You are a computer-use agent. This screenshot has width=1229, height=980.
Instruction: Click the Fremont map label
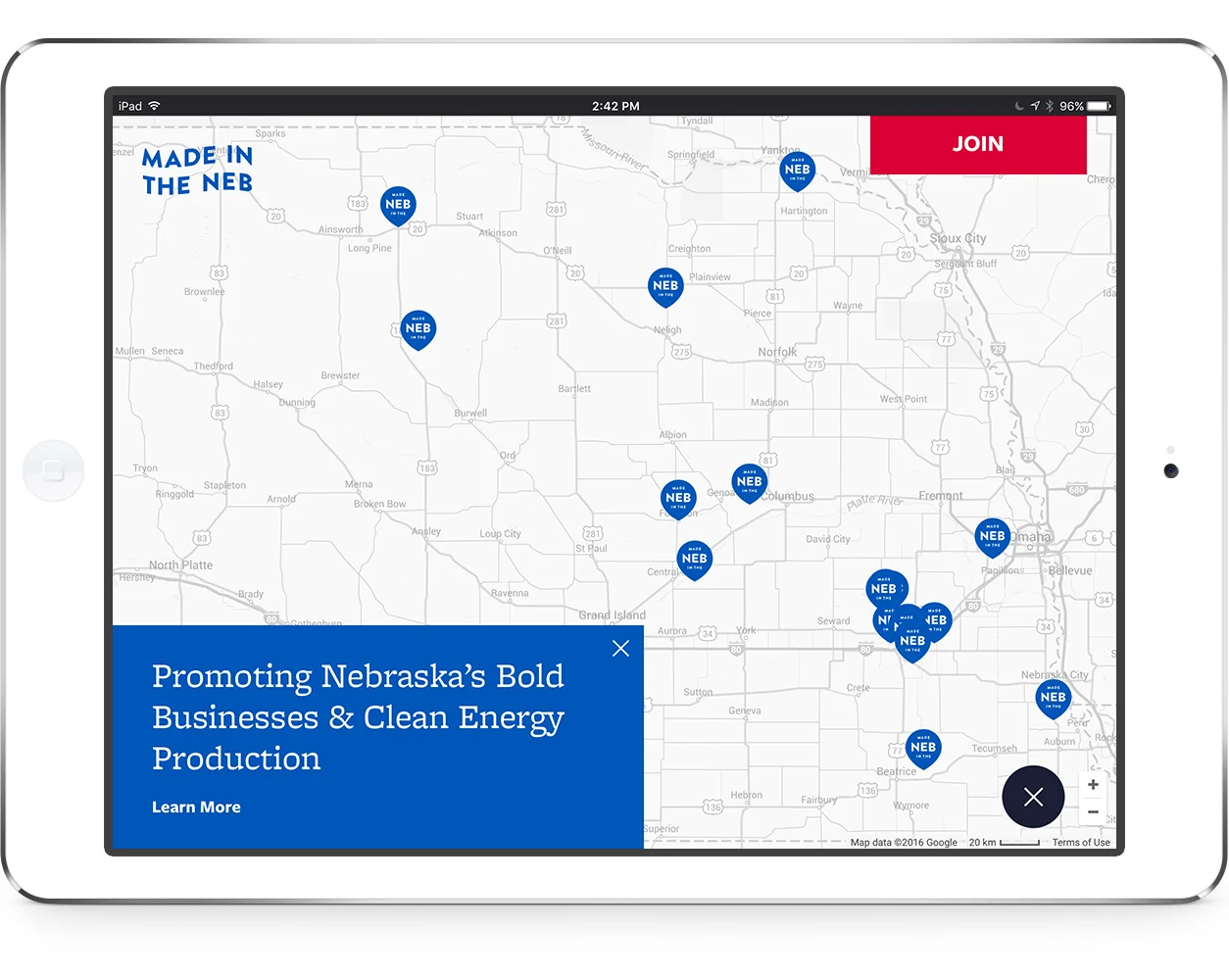pyautogui.click(x=941, y=496)
